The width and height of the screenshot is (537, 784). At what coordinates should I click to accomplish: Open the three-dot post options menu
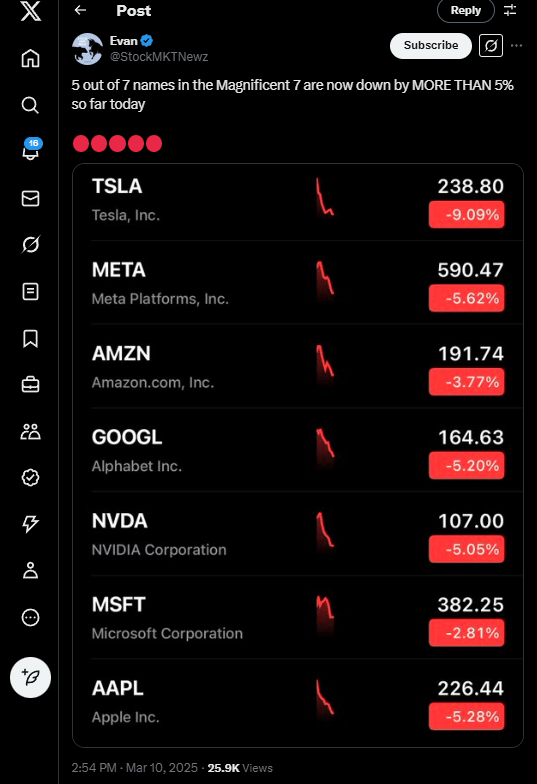pyautogui.click(x=516, y=46)
